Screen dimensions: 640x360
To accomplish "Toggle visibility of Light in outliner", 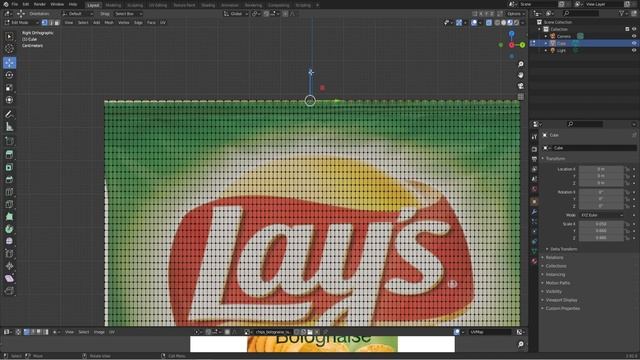I will click(x=634, y=50).
